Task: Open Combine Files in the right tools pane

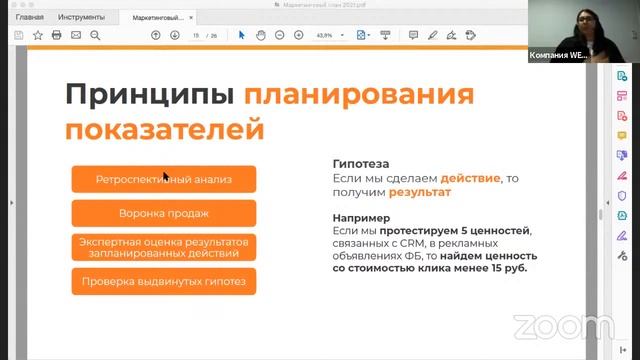Action: click(622, 156)
